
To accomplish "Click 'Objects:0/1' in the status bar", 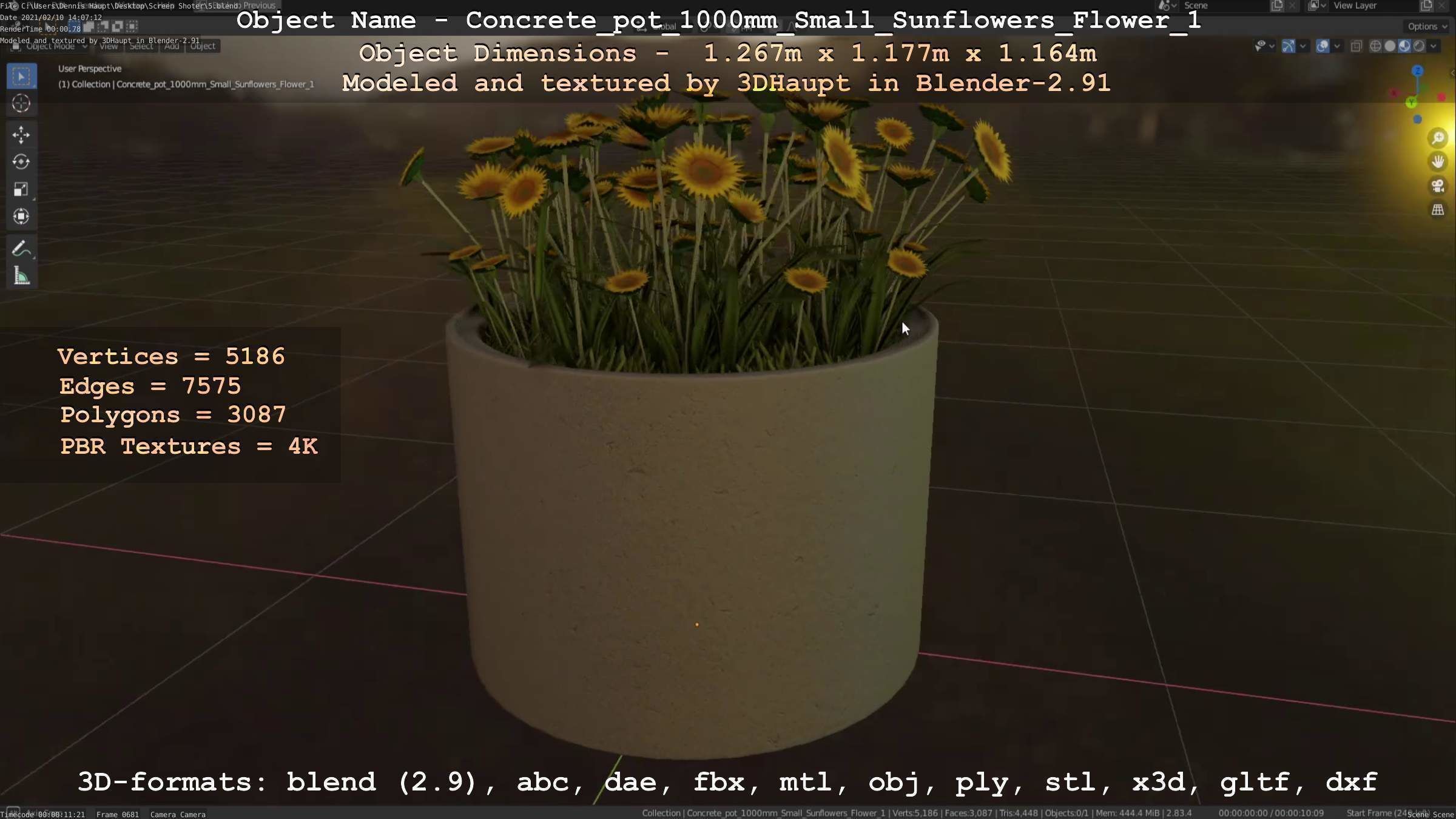I will pos(1067,813).
